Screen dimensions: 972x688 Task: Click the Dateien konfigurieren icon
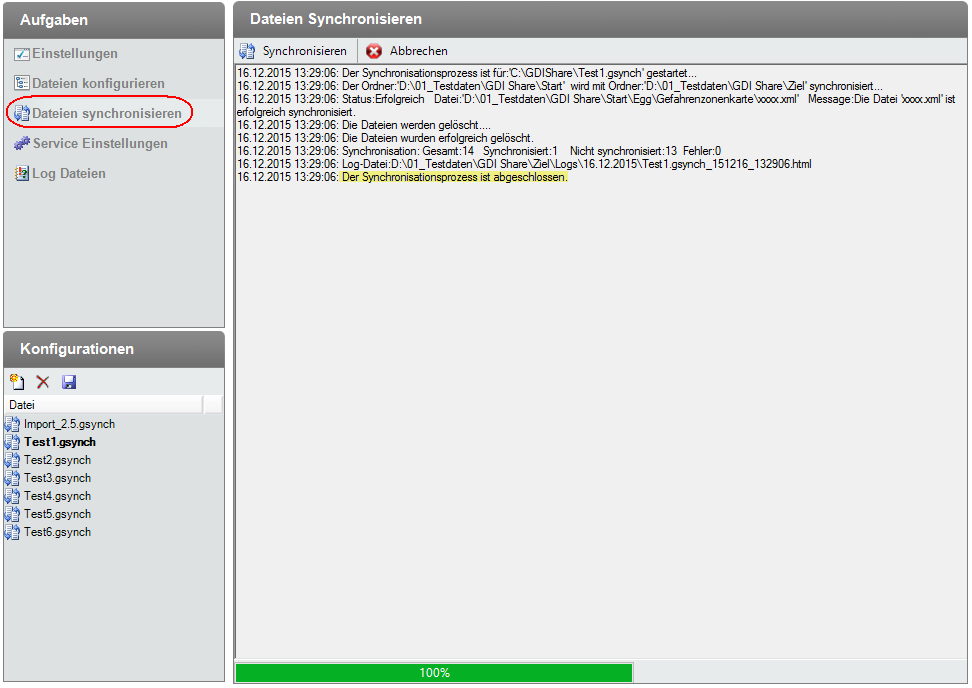(21, 84)
